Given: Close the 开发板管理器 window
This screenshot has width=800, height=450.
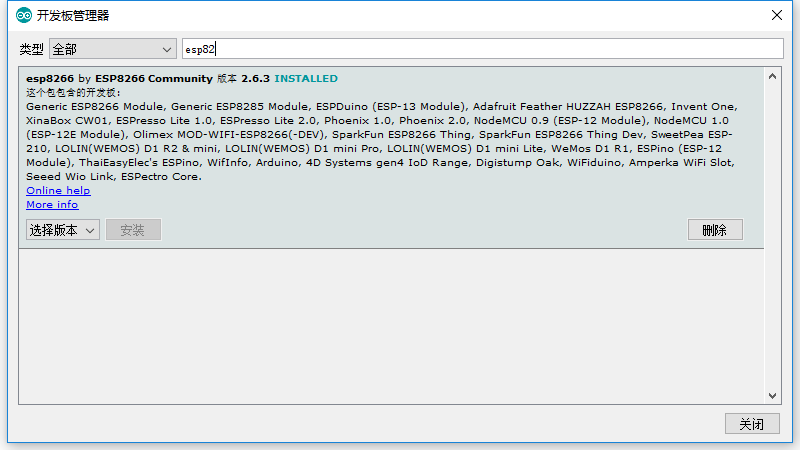Looking at the screenshot, I should click(x=777, y=15).
